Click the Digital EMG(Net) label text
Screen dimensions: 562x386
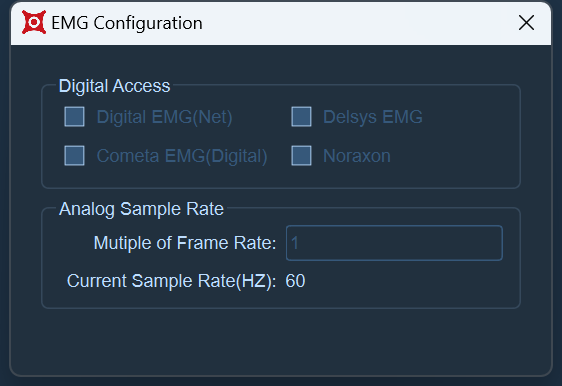165,117
